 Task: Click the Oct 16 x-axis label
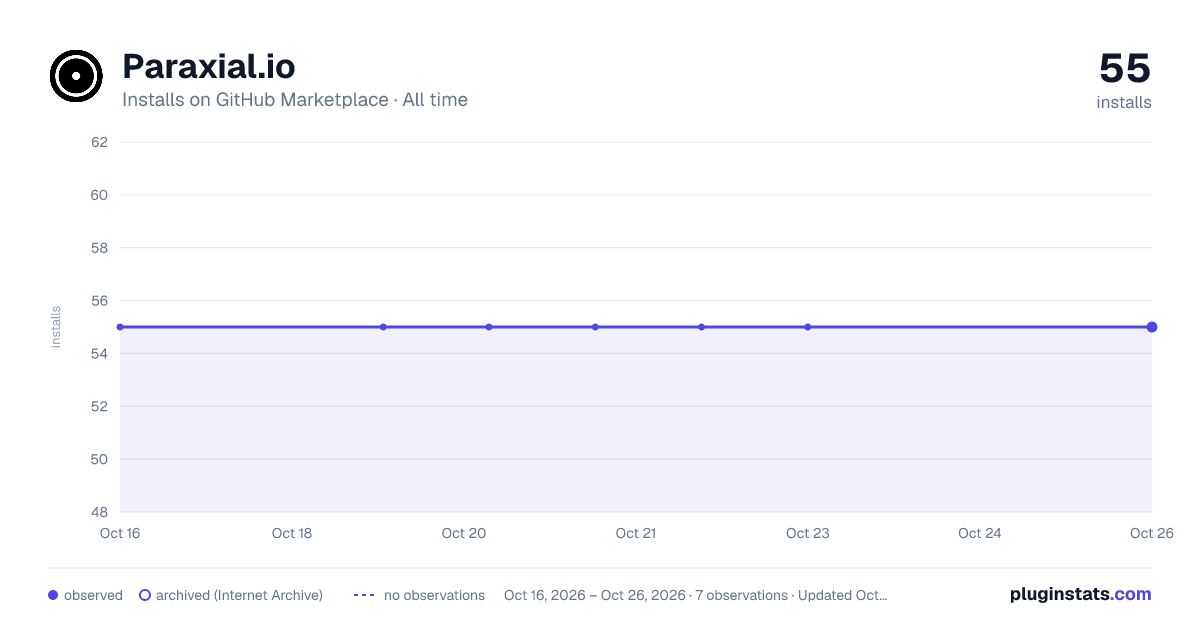[120, 533]
